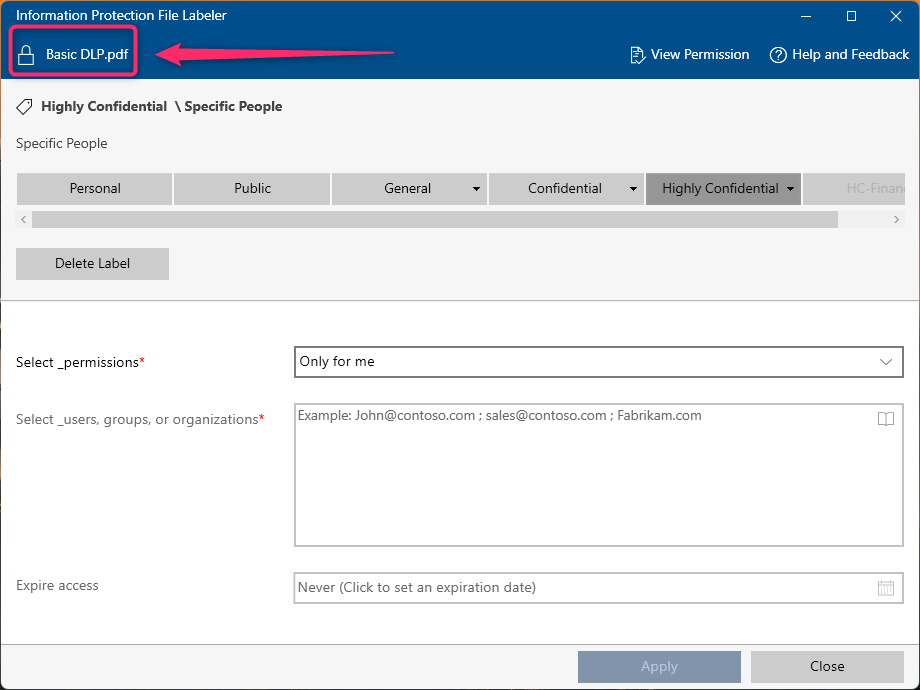
Task: Click the label tag icon near Highly Confidential
Action: 25,106
